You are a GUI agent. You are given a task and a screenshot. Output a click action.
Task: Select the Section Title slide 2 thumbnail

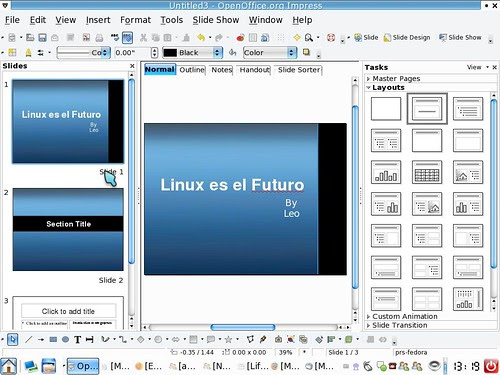(x=68, y=230)
